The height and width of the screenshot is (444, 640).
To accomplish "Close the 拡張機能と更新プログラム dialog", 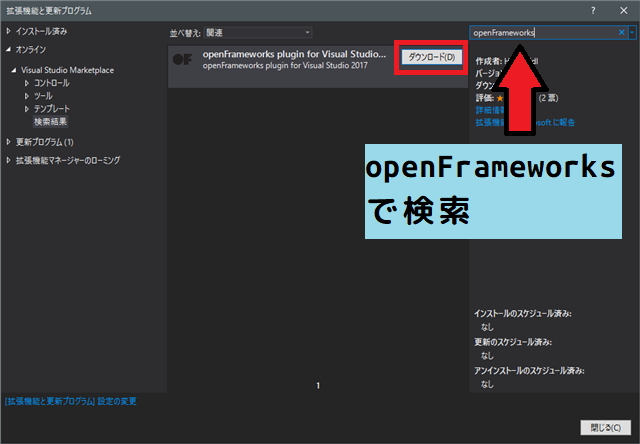I will tap(624, 11).
